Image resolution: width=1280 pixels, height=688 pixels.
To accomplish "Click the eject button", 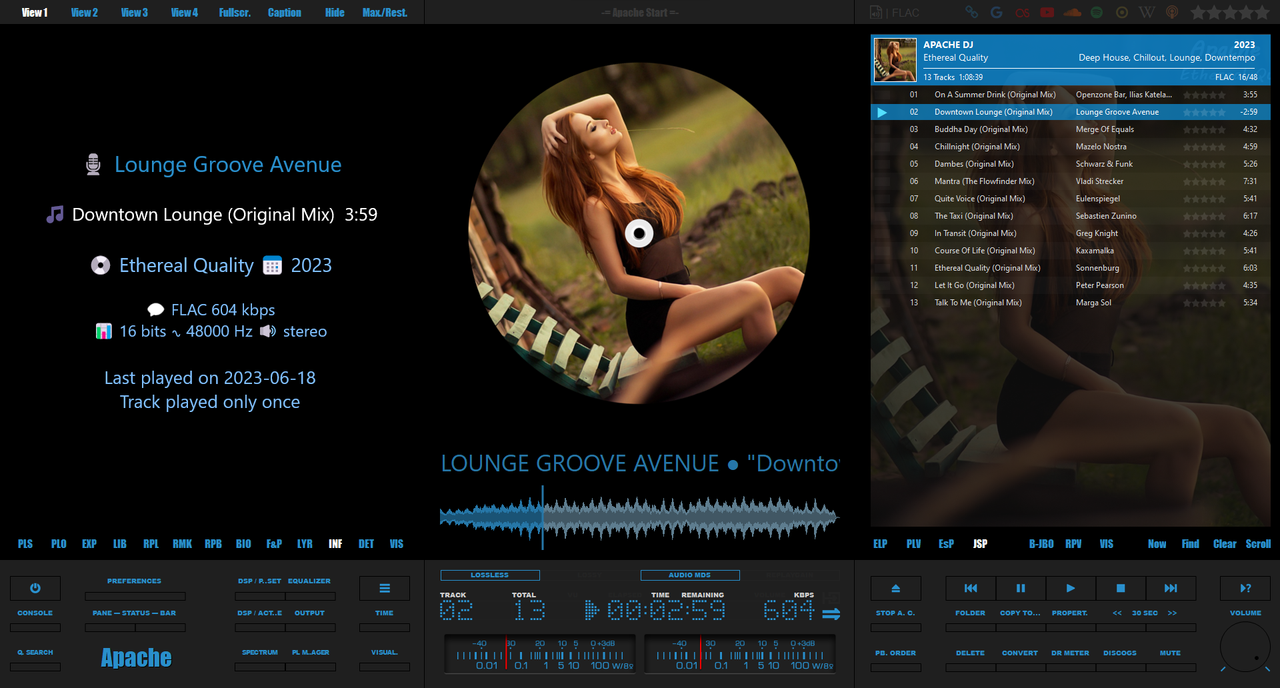I will [895, 588].
